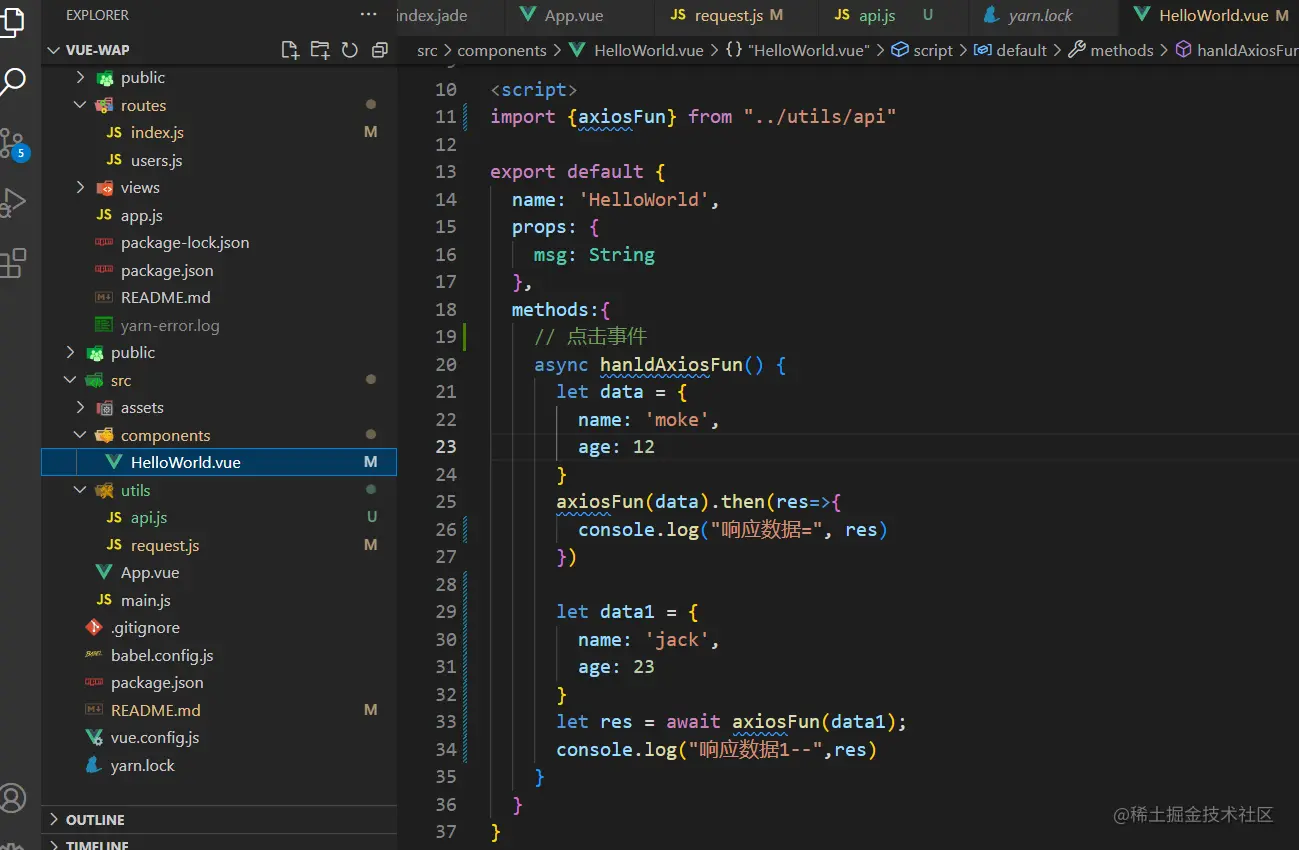Viewport: 1299px width, 850px height.
Task: Click the methods breadcrumb segment
Action: pyautogui.click(x=1121, y=50)
